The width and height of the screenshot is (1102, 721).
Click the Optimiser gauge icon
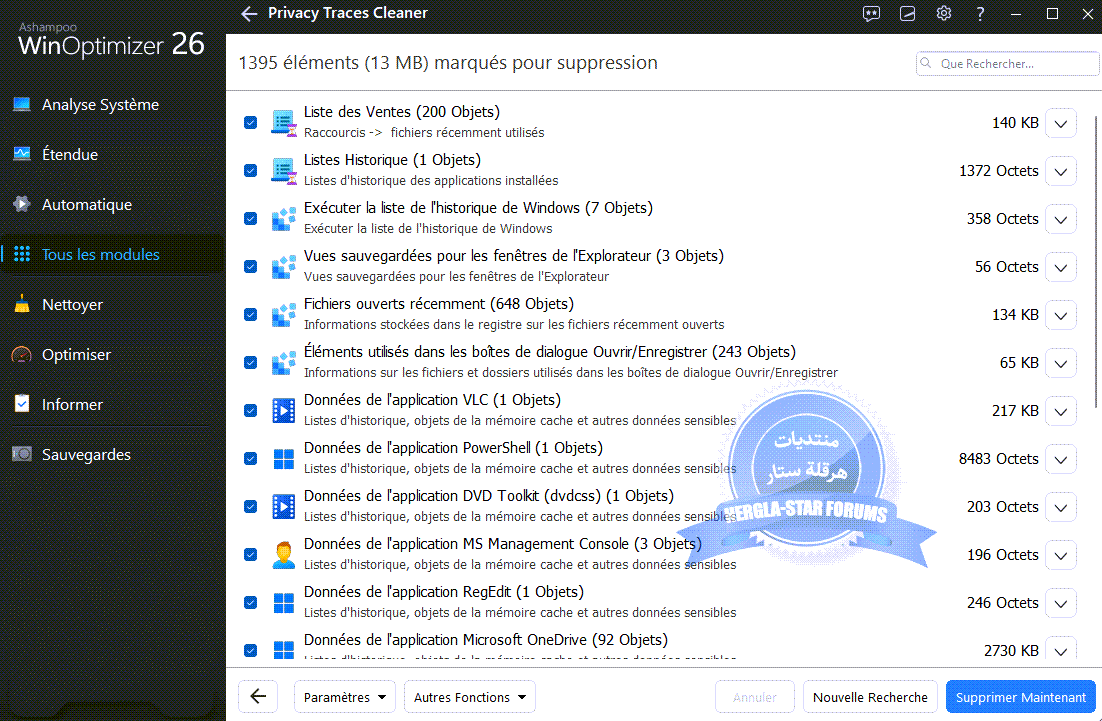[x=22, y=354]
